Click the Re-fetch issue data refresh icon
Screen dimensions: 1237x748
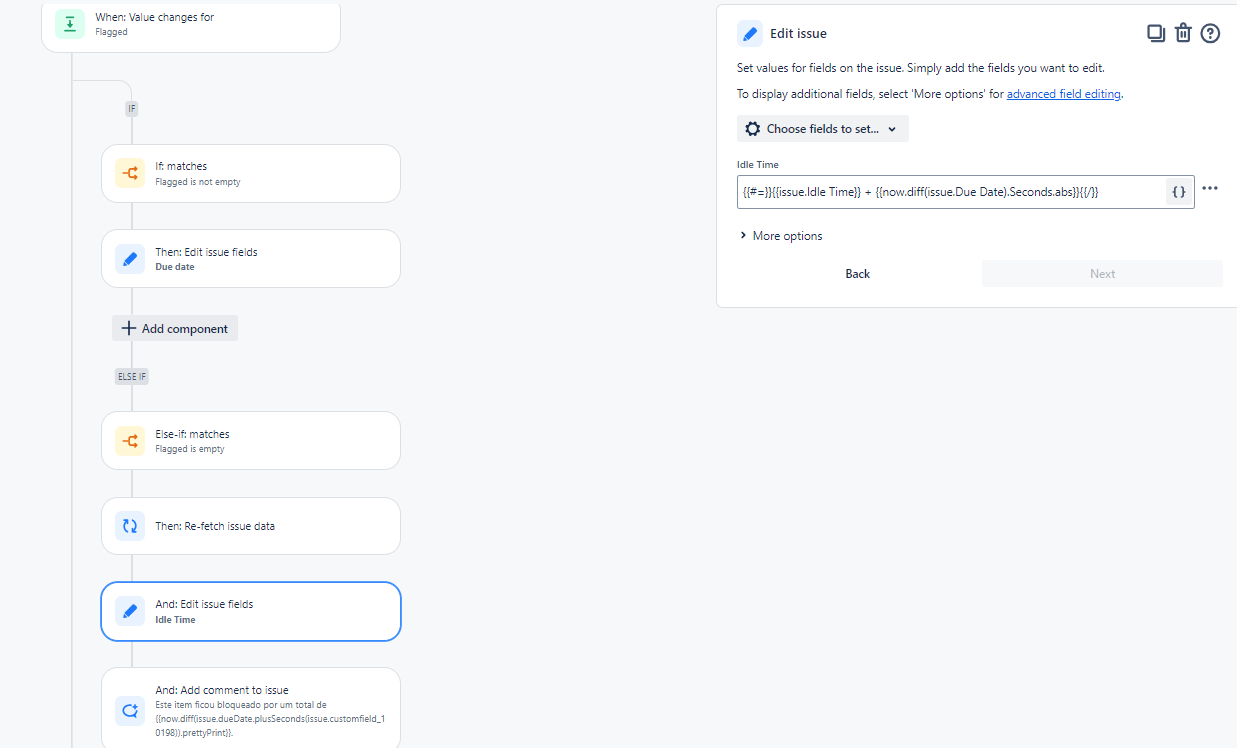coord(130,526)
